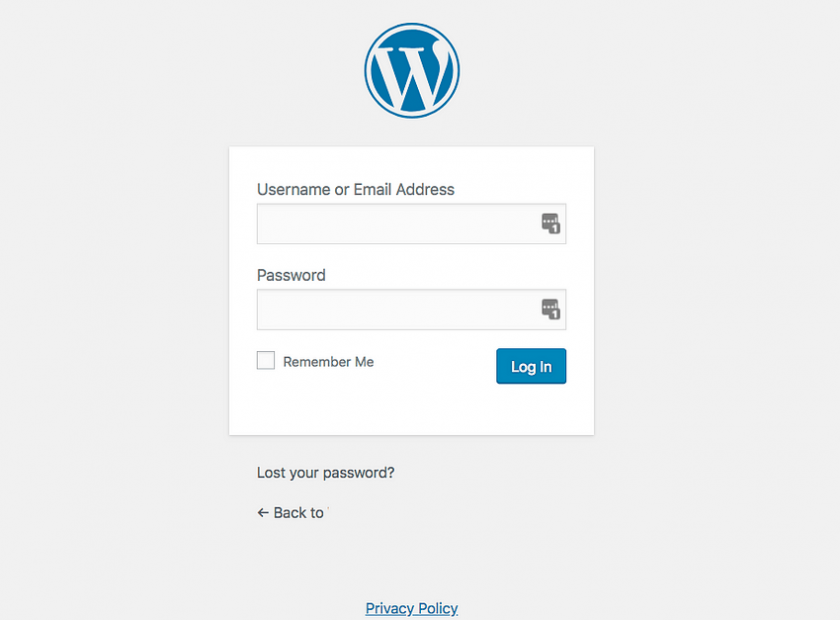Click the Password label above the field

(291, 275)
